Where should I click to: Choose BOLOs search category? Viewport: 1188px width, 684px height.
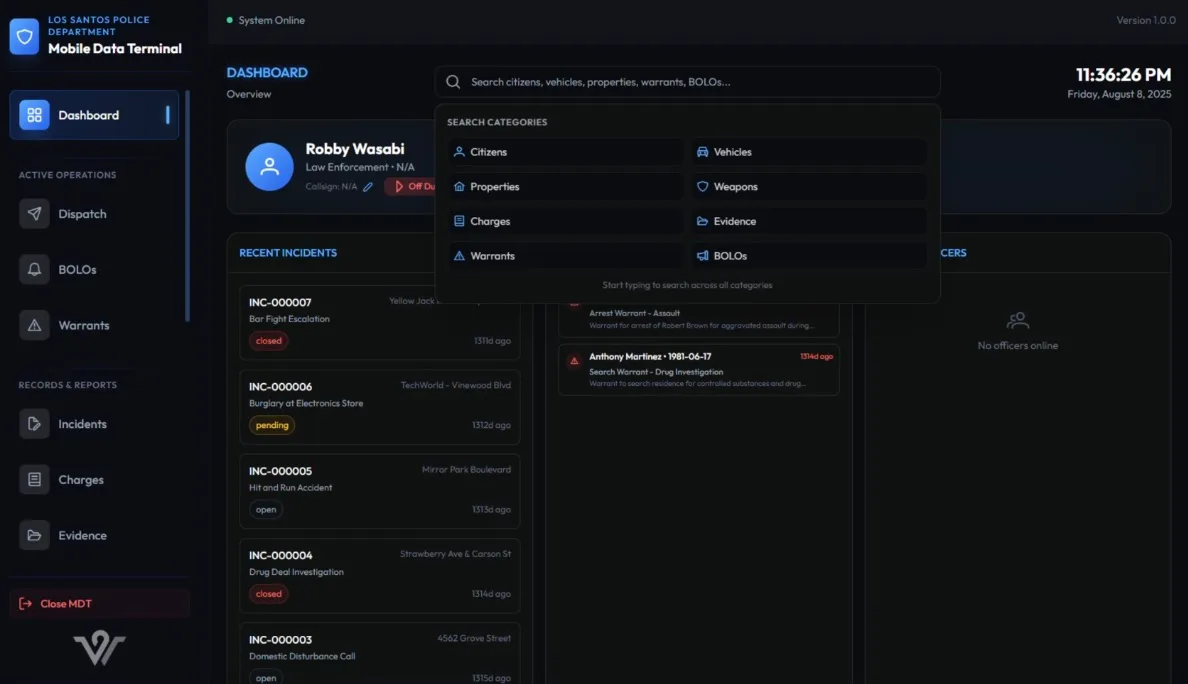(x=809, y=256)
